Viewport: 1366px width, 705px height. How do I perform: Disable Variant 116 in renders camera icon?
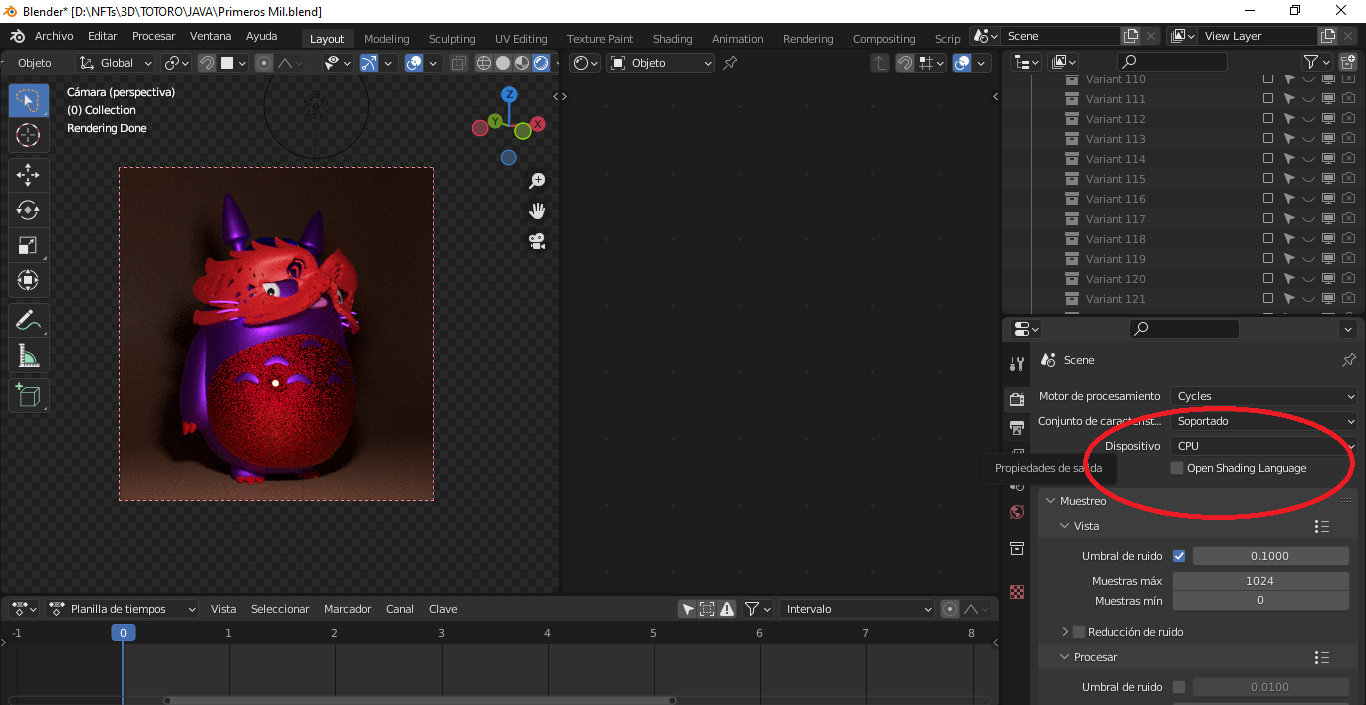pos(1348,199)
